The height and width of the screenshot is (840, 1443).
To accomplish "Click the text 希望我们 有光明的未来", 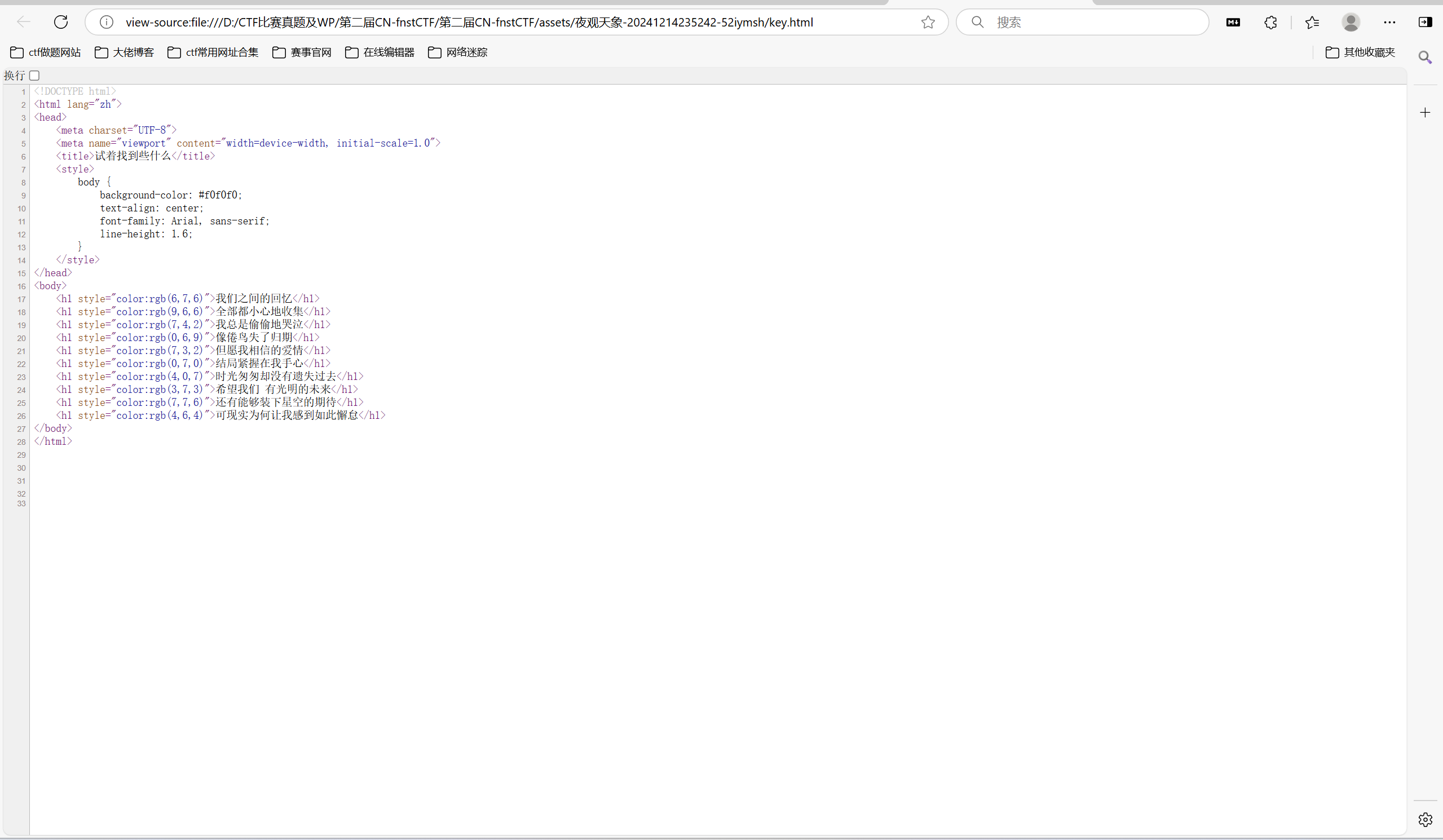I will click(273, 390).
